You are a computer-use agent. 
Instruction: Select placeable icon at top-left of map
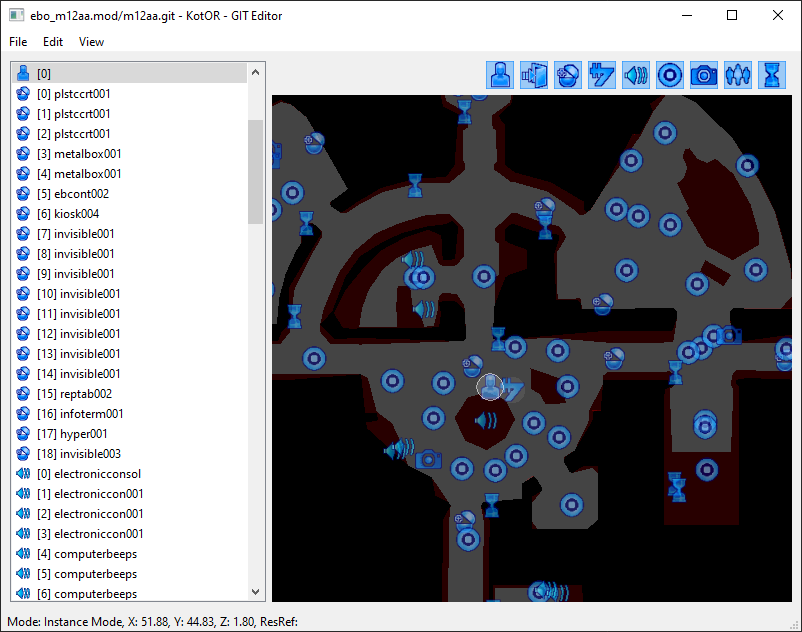coord(314,143)
